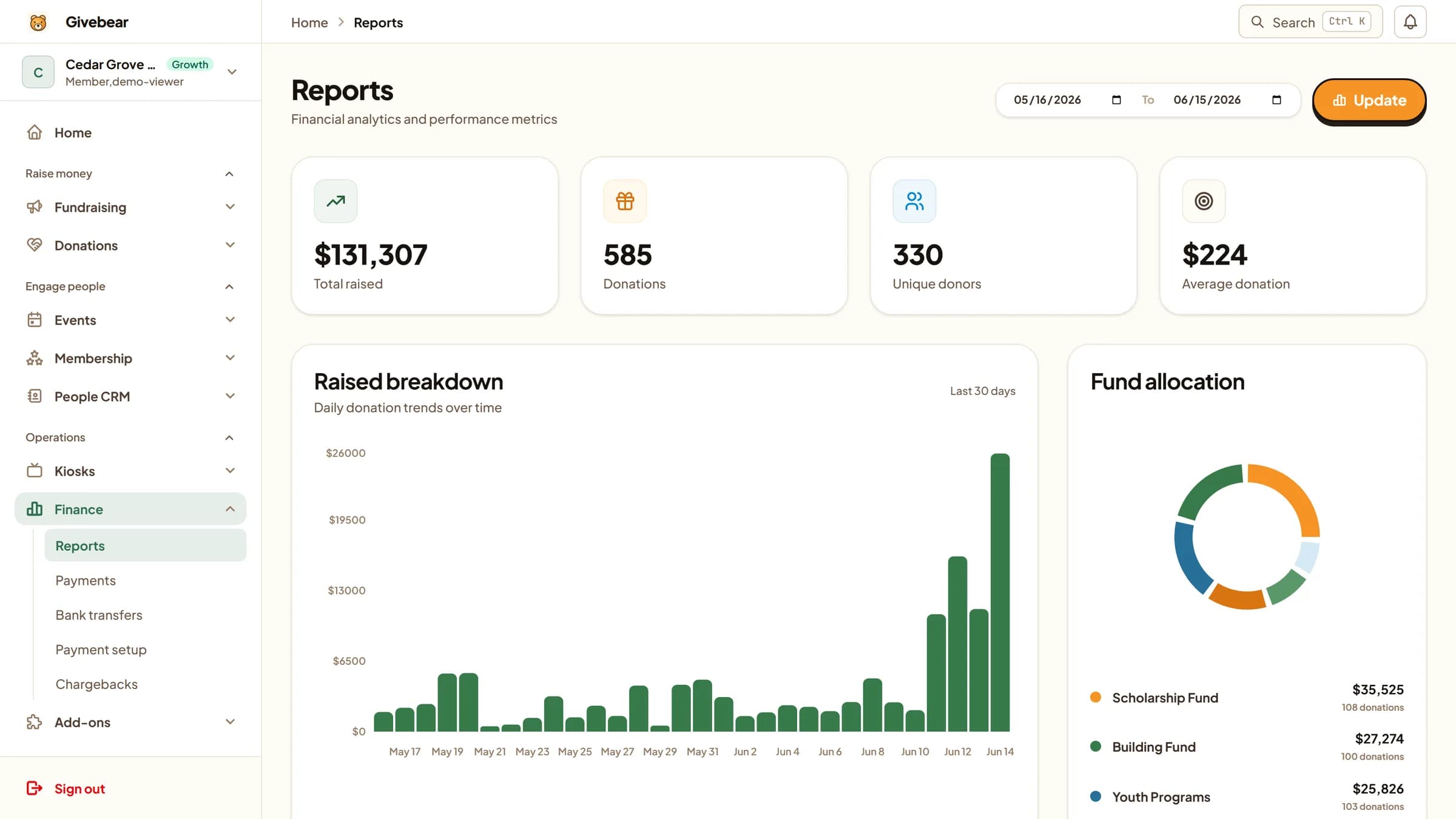
Task: Click the Reports breadcrumb
Action: pos(378,22)
